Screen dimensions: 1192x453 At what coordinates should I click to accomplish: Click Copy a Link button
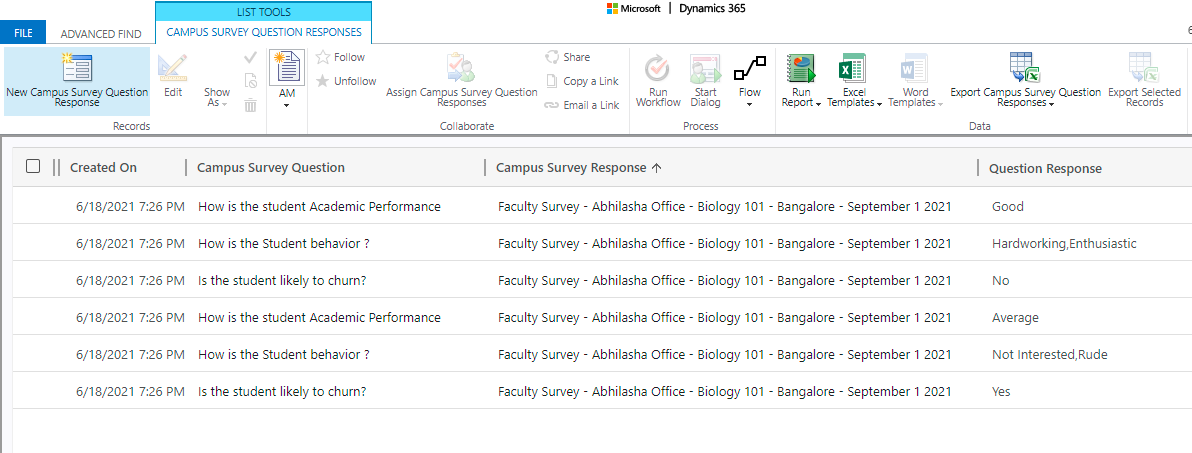[582, 81]
